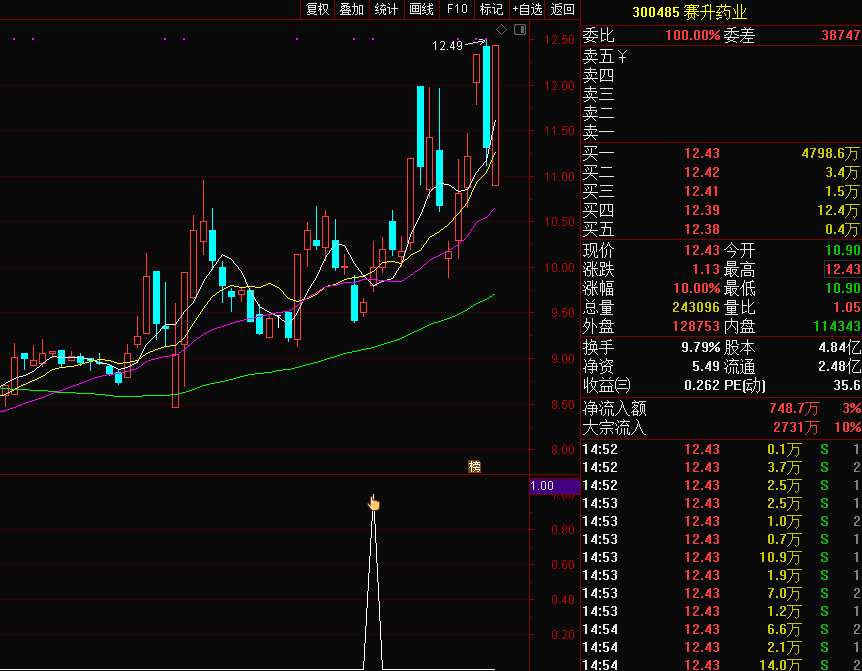Image resolution: width=862 pixels, height=671 pixels.
Task: Click the indicator spike peak marker
Action: (374, 502)
